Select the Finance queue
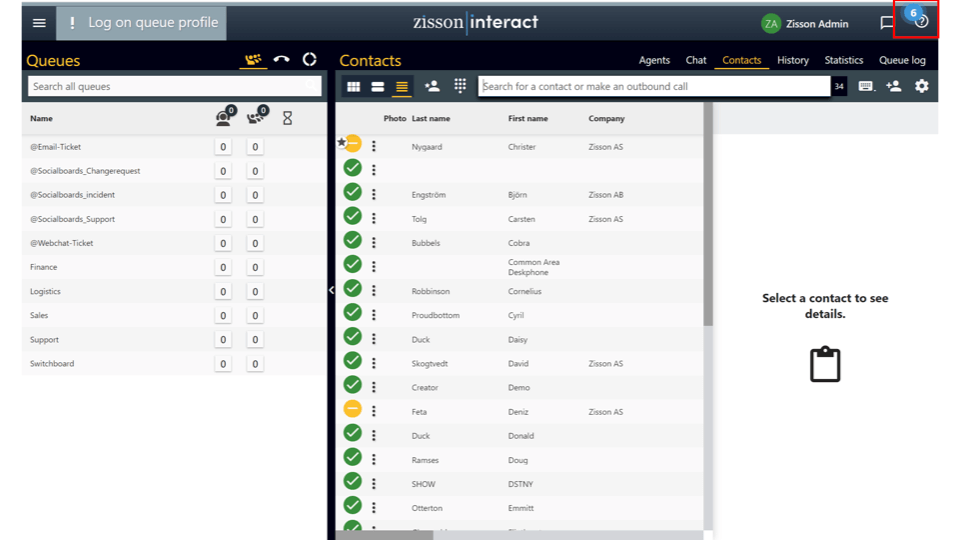The height and width of the screenshot is (540, 960). tap(174, 267)
